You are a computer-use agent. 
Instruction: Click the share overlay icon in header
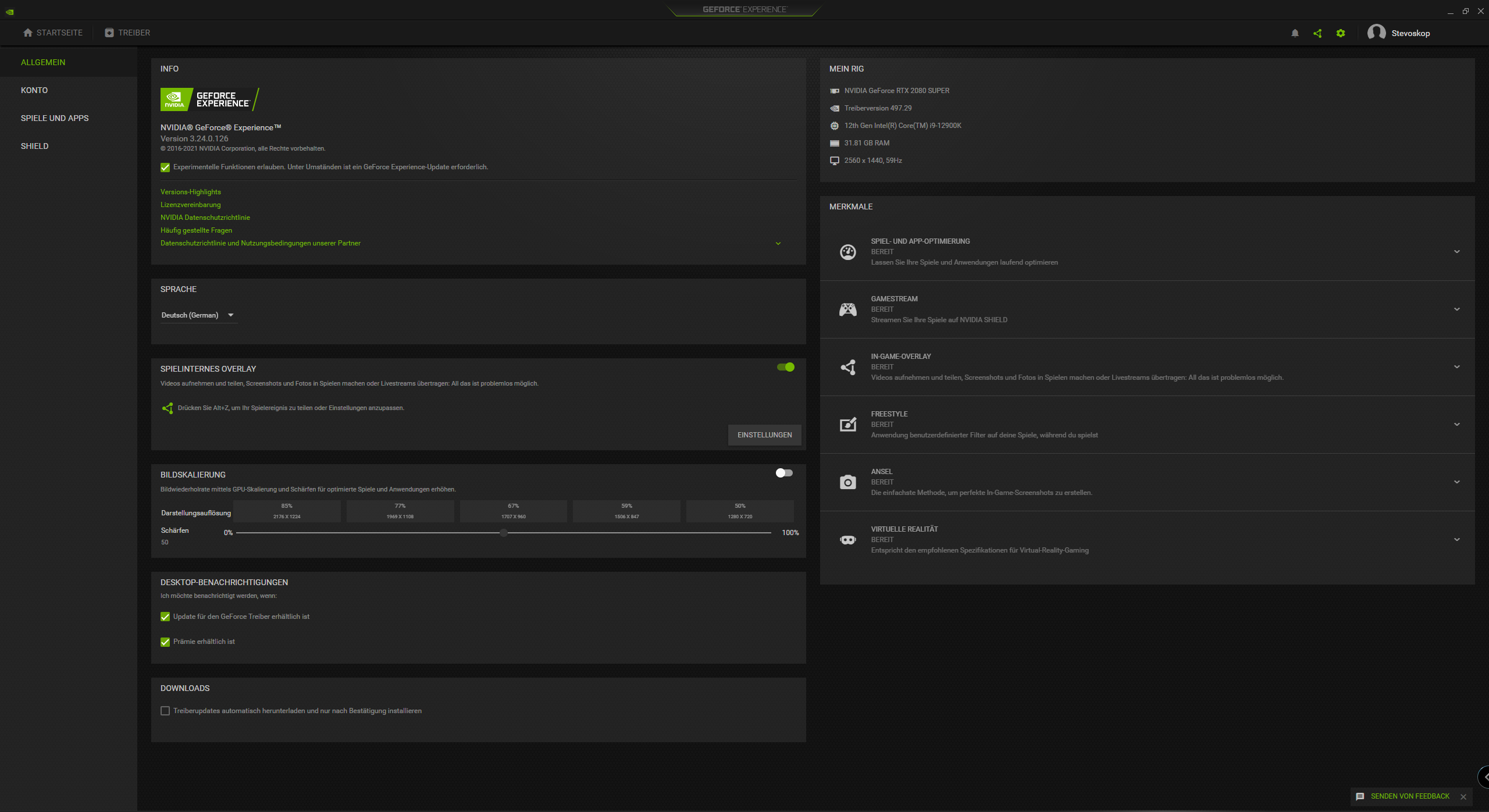pyautogui.click(x=1317, y=33)
